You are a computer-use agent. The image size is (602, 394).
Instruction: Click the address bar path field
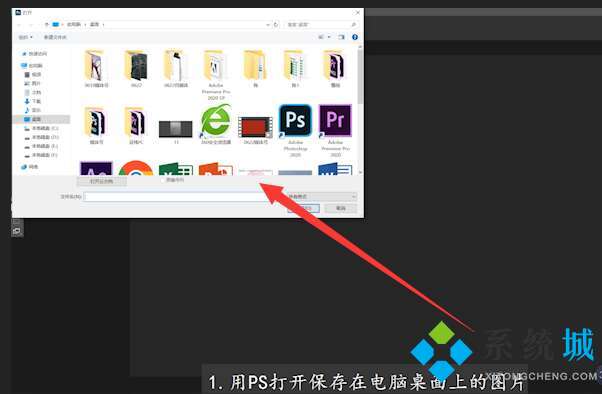160,25
